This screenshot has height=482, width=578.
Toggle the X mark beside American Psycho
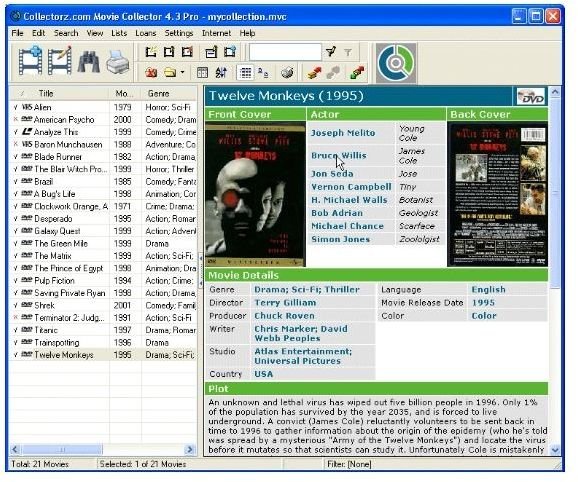[x=15, y=119]
